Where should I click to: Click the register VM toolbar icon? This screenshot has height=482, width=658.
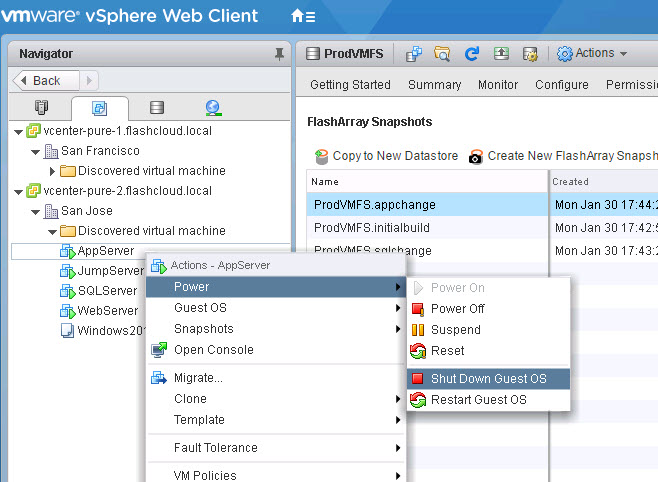(x=414, y=54)
